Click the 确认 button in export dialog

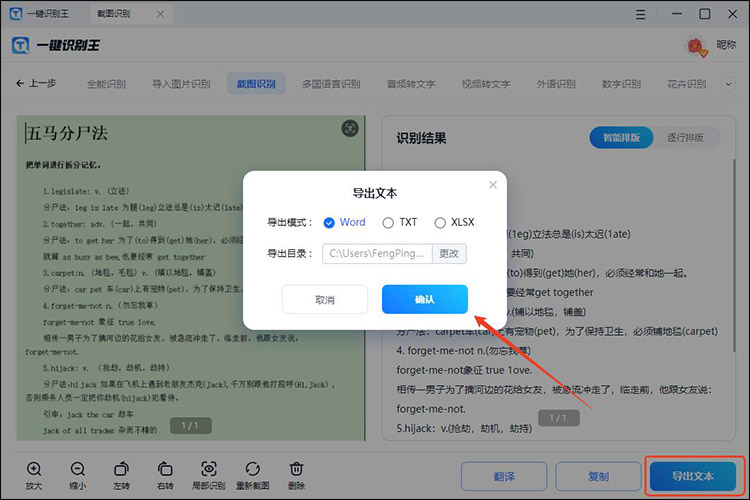(425, 300)
